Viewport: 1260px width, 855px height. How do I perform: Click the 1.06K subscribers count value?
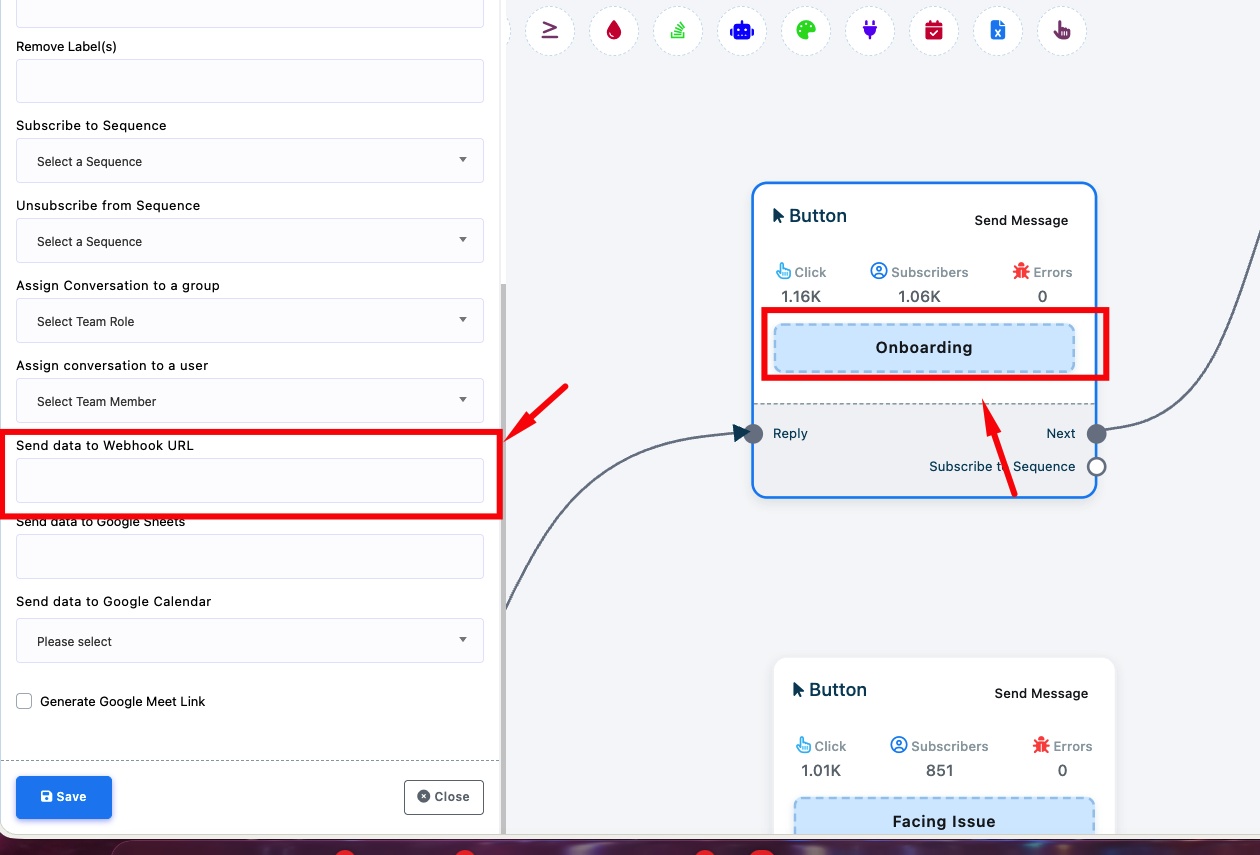[919, 296]
